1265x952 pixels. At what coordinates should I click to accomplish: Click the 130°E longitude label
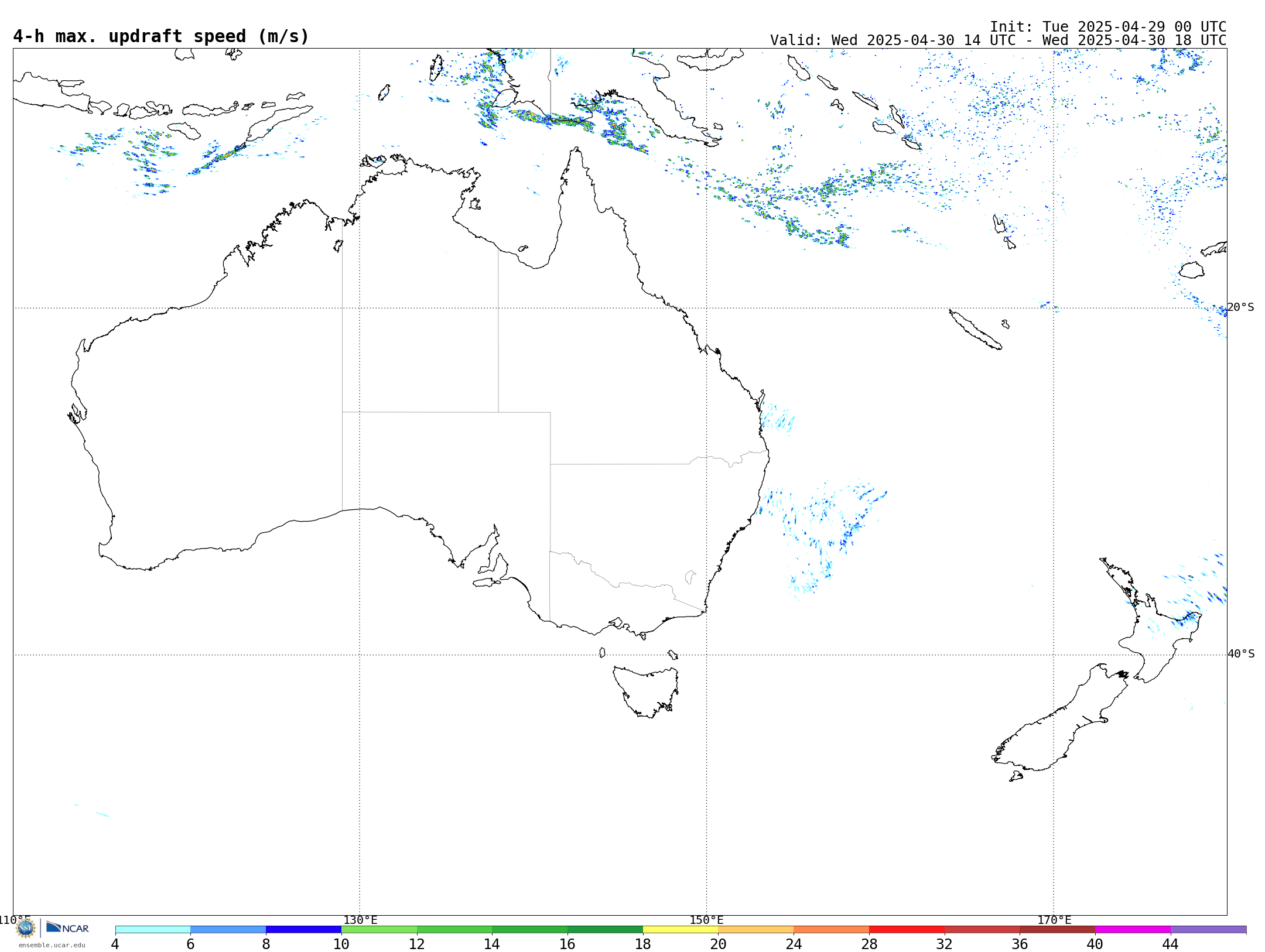(360, 920)
